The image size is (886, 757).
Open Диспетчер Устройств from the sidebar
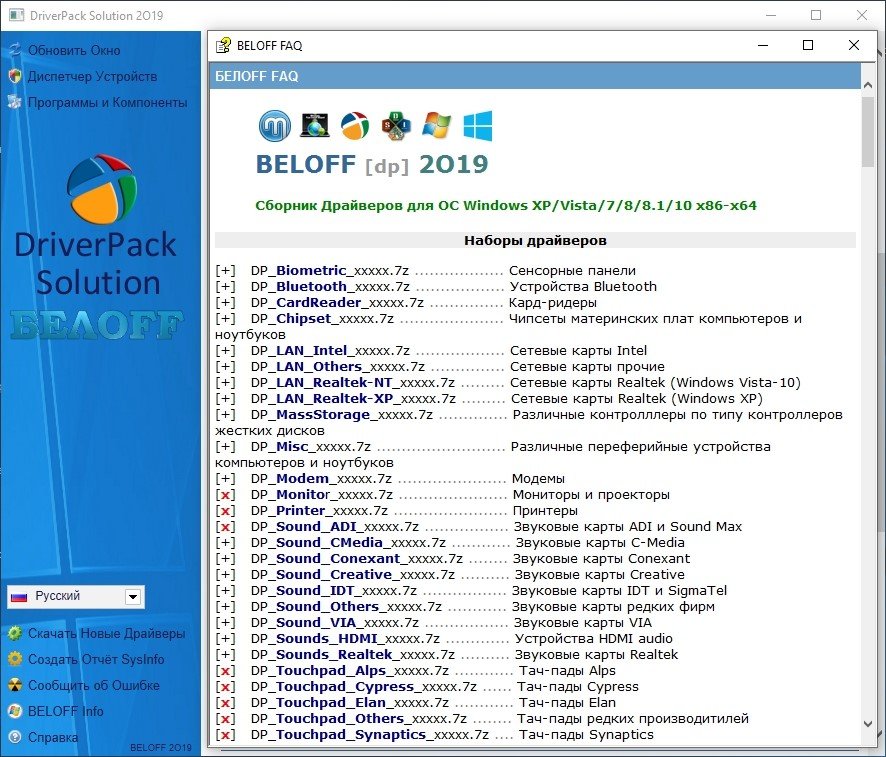click(x=93, y=76)
